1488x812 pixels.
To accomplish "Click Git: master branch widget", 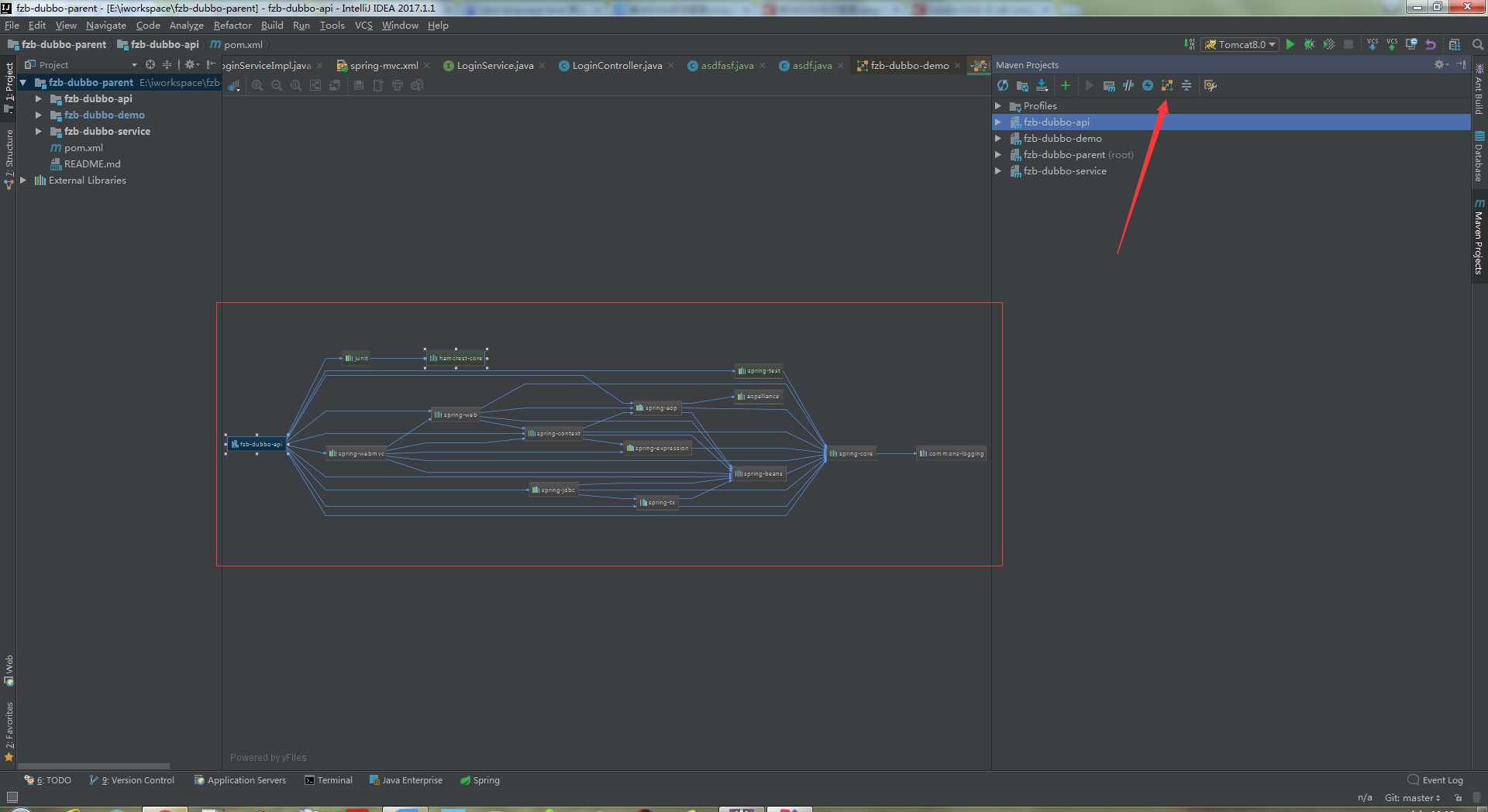I will [1412, 797].
